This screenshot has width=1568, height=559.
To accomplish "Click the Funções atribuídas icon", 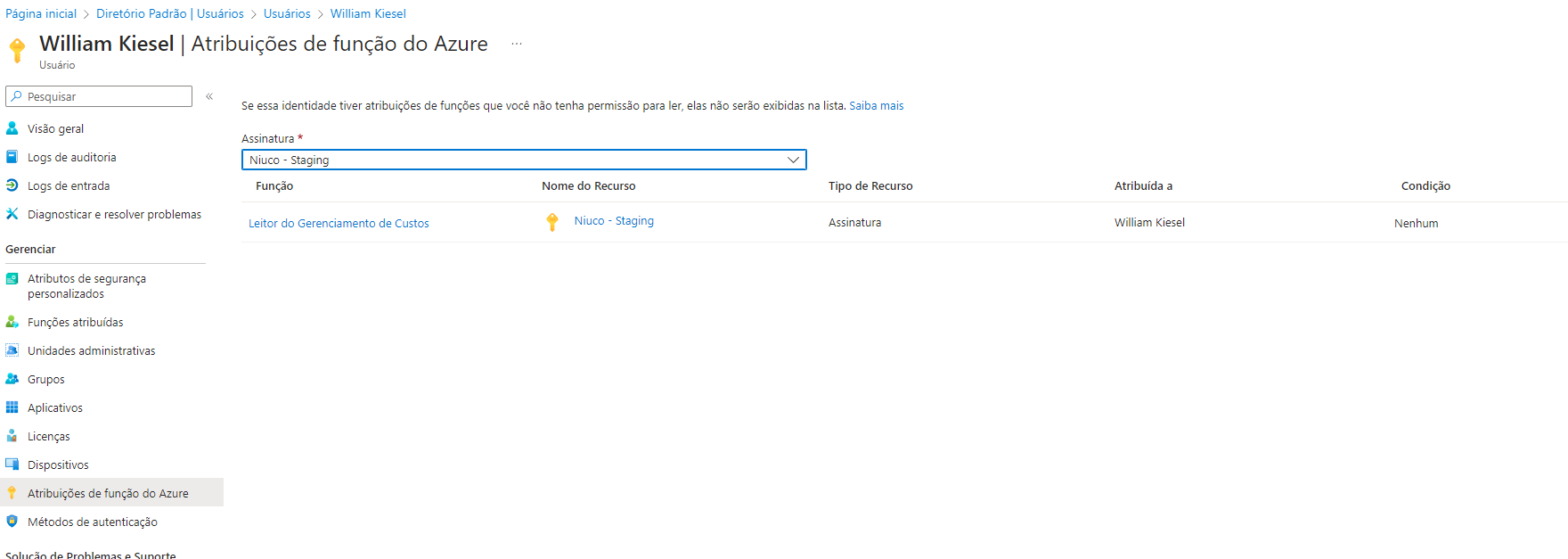I will [x=12, y=322].
